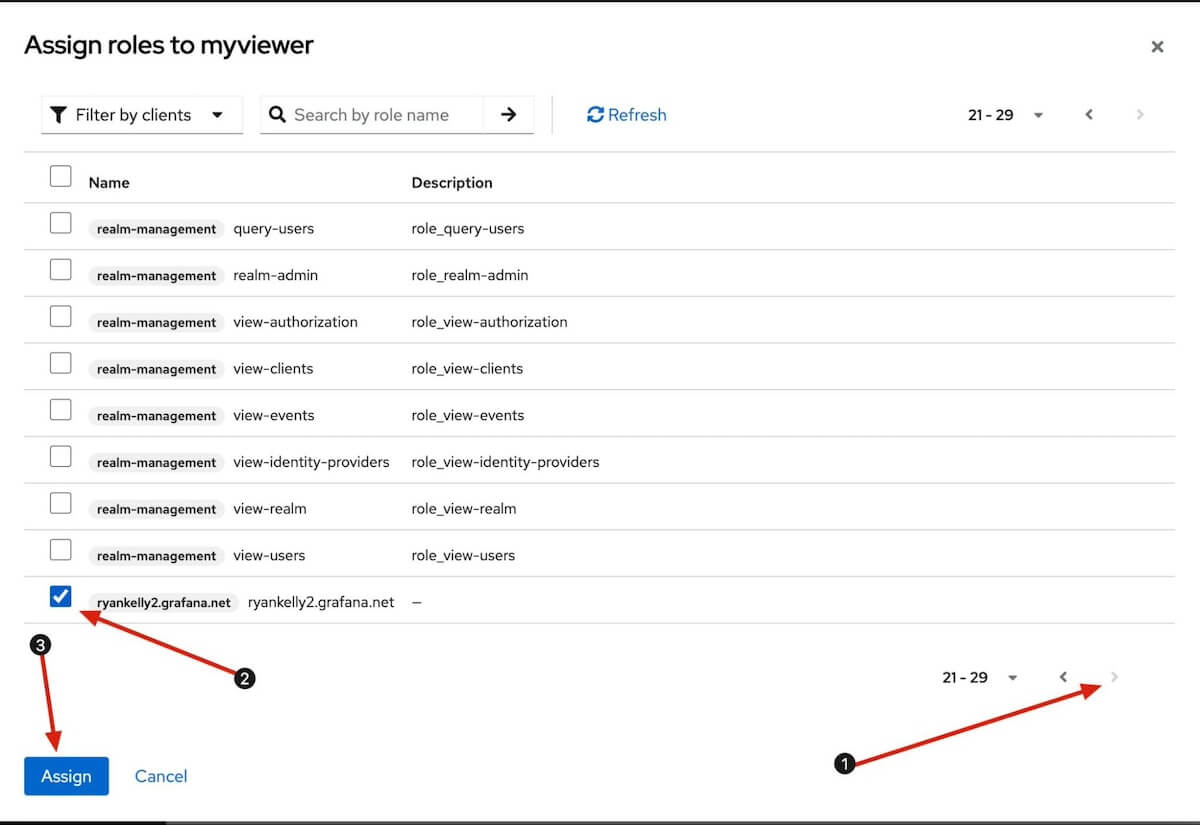
Task: Go to previous page using bottom pagination
Action: point(1063,677)
